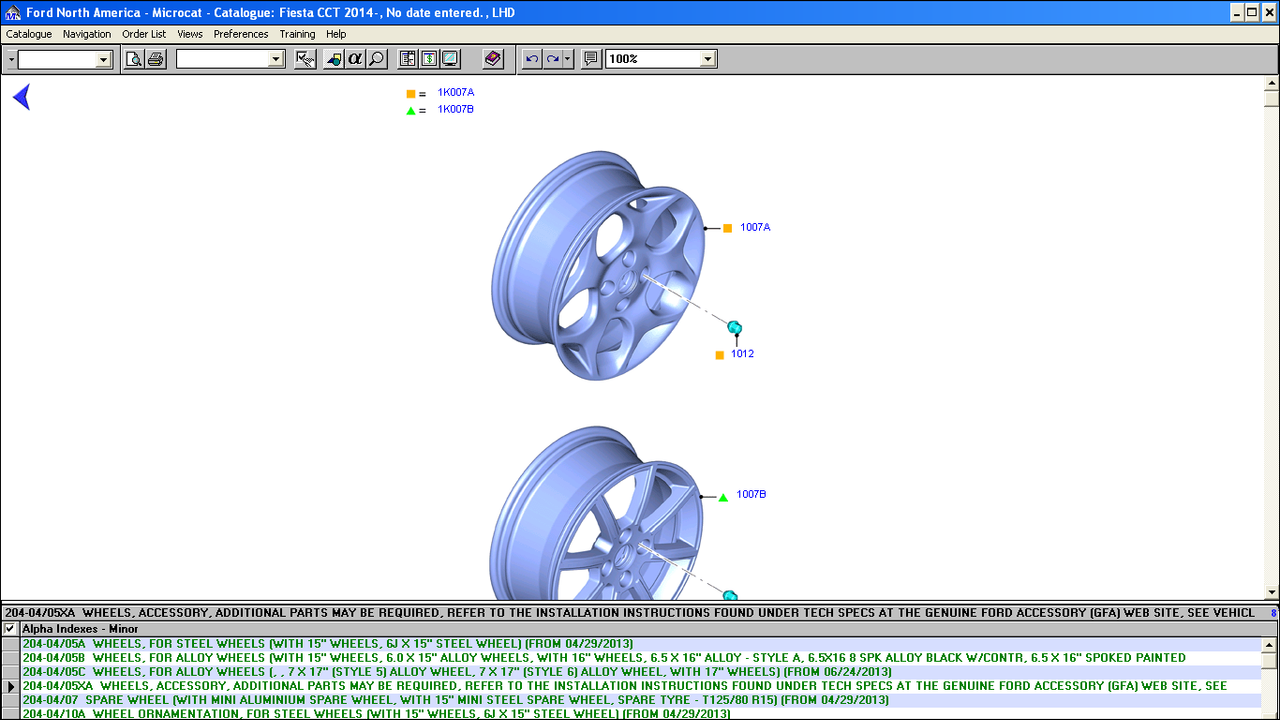This screenshot has height=720, width=1280.
Task: Open the Order List menu
Action: [144, 34]
